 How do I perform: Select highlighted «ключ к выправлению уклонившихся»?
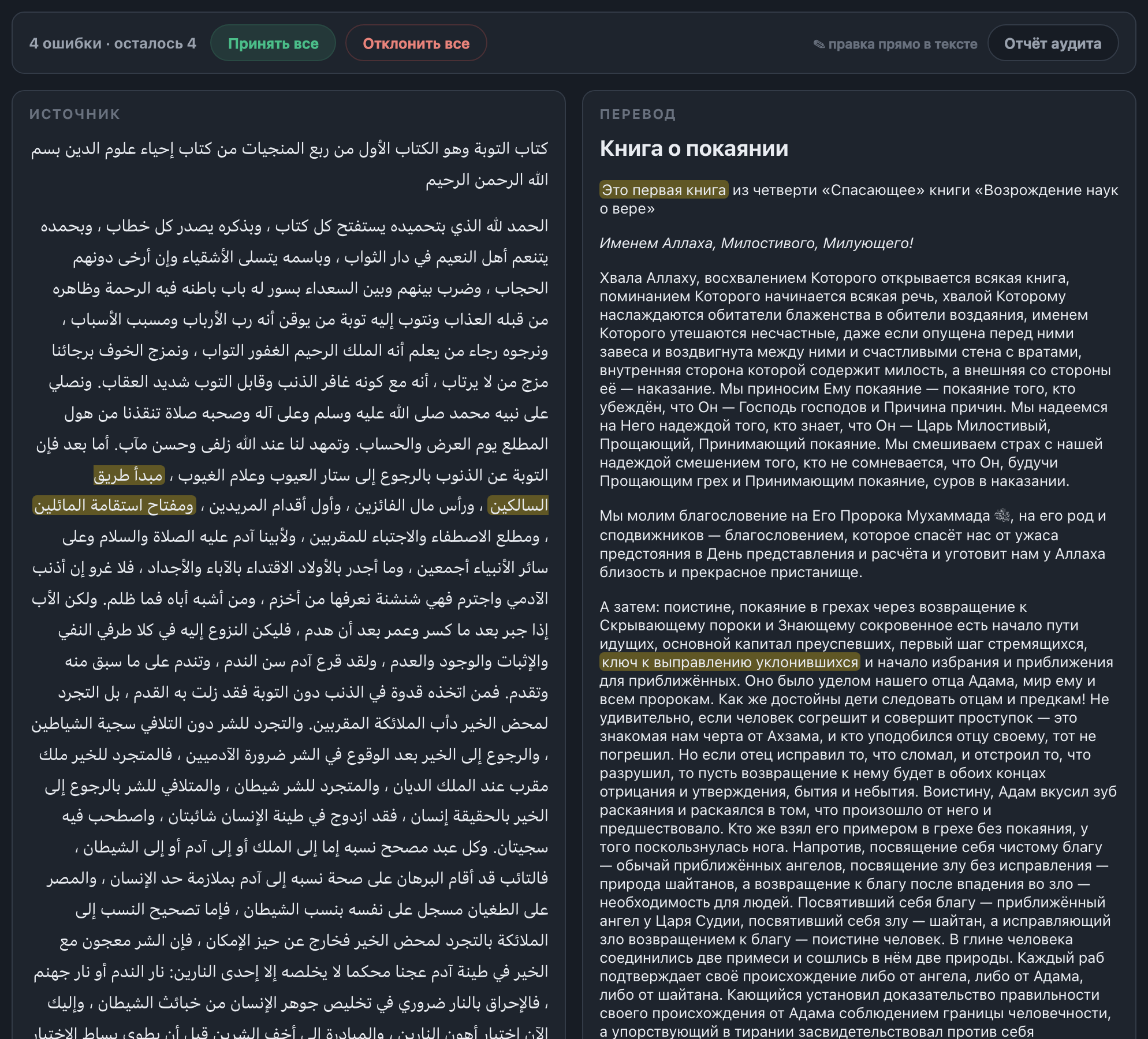click(730, 662)
